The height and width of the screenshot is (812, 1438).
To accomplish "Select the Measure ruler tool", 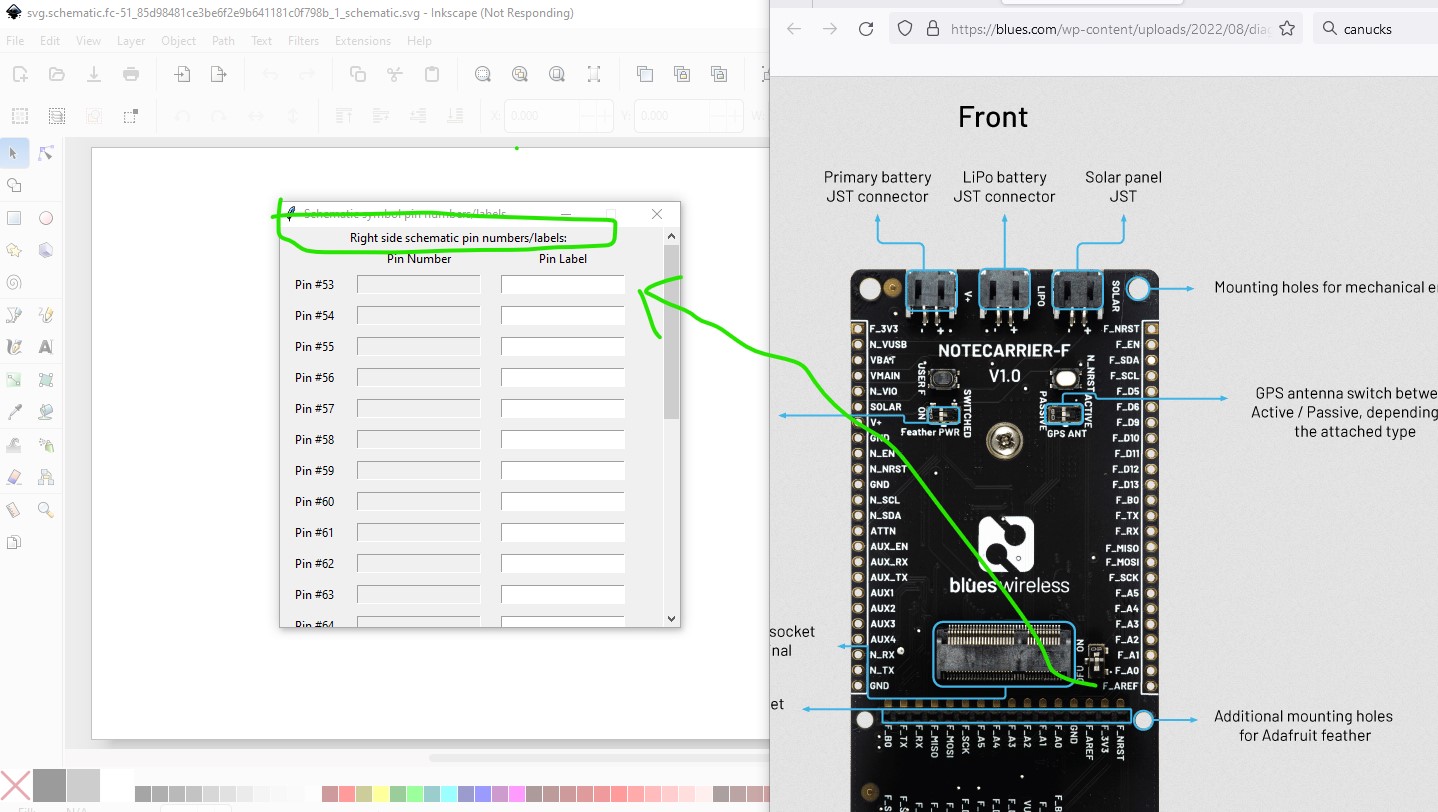I will (x=14, y=510).
